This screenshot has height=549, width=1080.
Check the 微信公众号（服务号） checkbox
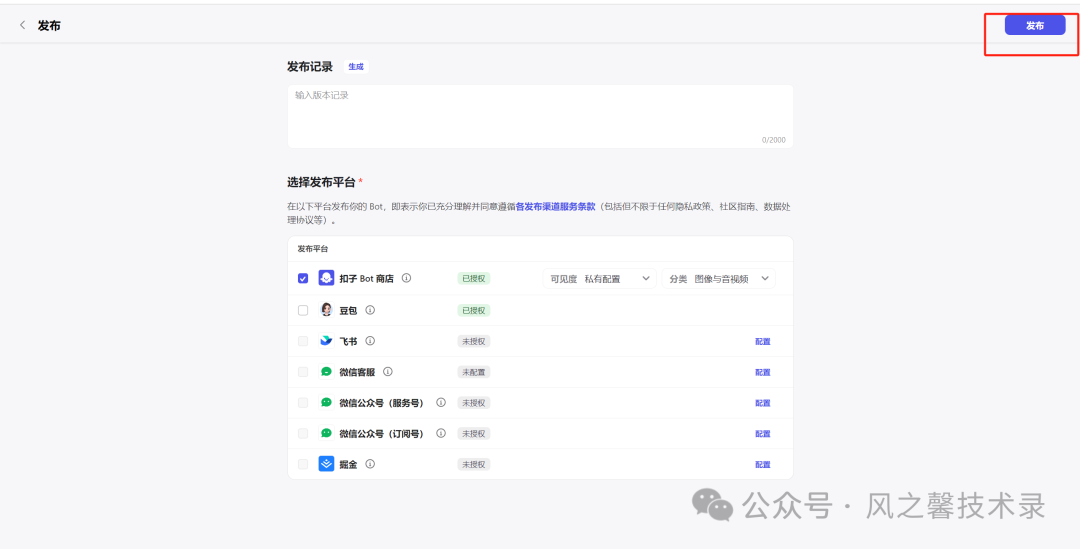click(x=303, y=403)
